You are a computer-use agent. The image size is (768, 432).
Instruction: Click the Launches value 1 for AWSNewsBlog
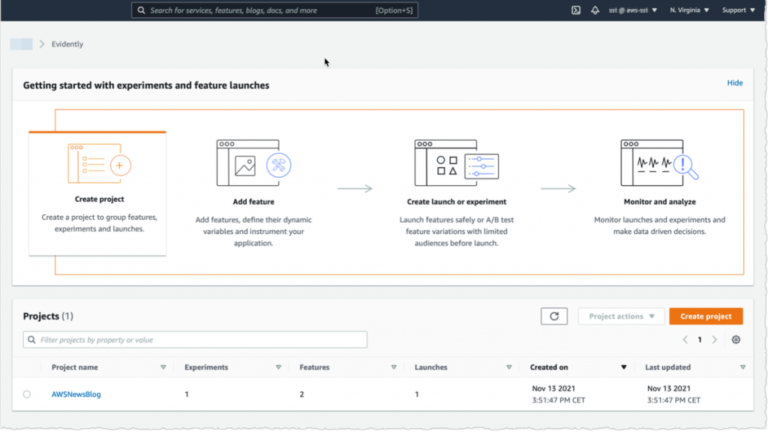[x=417, y=394]
